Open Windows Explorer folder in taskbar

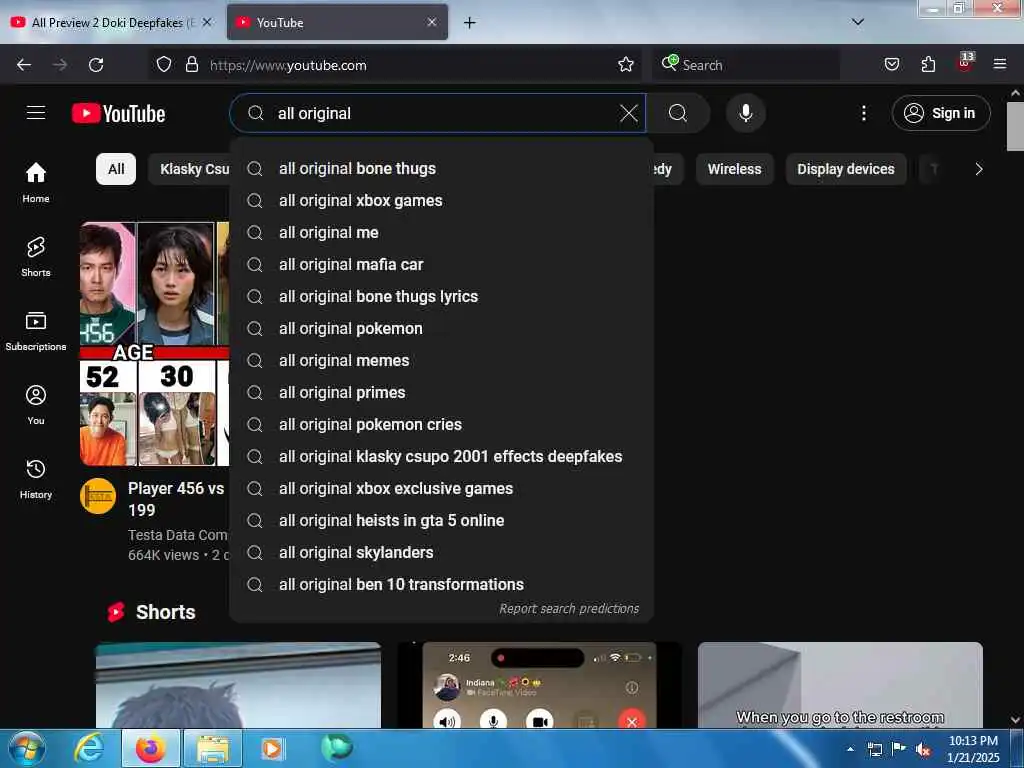tap(213, 748)
